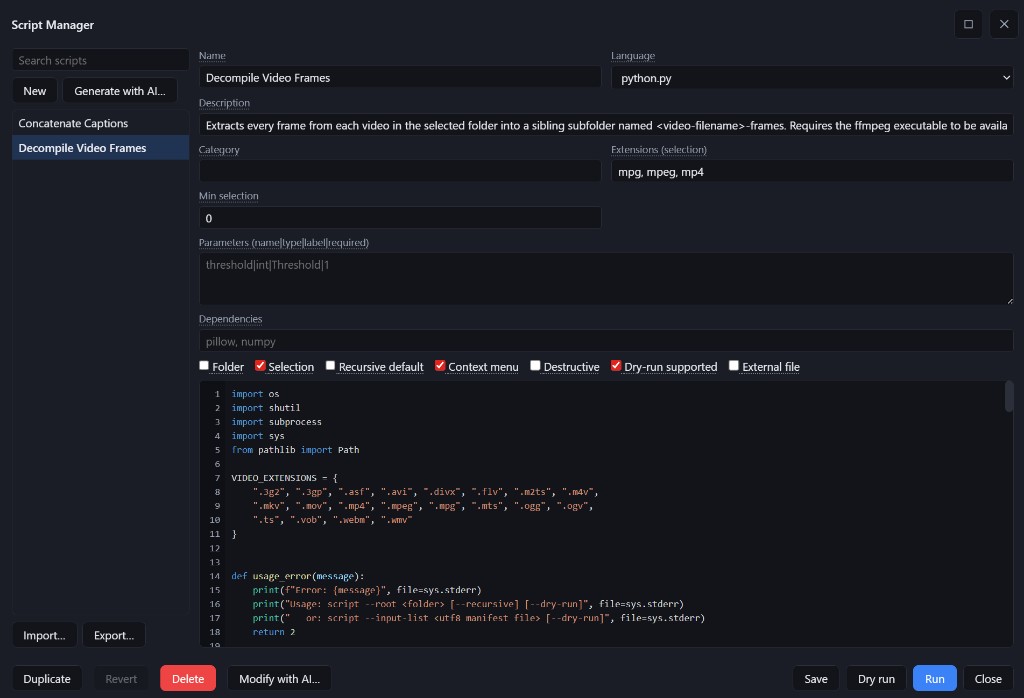Click the New script button
The width and height of the screenshot is (1024, 698).
point(35,91)
